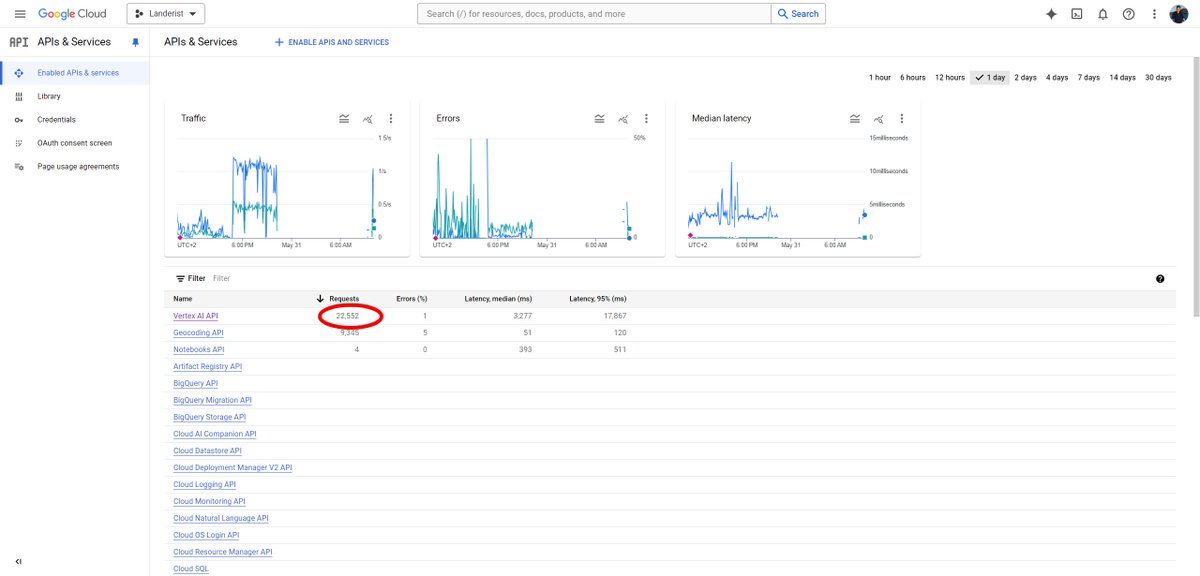Image resolution: width=1200 pixels, height=576 pixels.
Task: Click the Credentials key icon
Action: point(18,120)
